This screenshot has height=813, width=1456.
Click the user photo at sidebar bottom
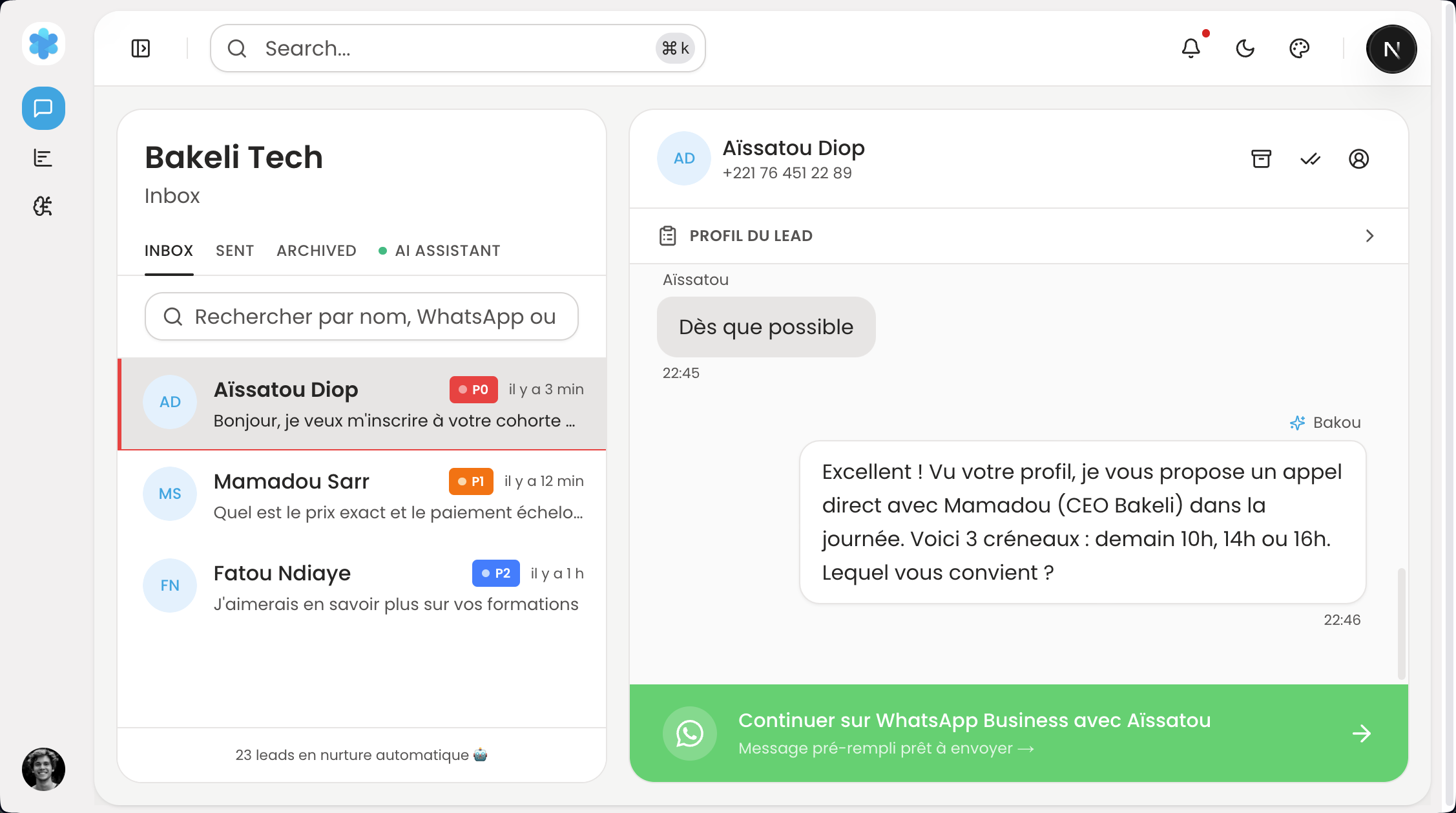43,769
